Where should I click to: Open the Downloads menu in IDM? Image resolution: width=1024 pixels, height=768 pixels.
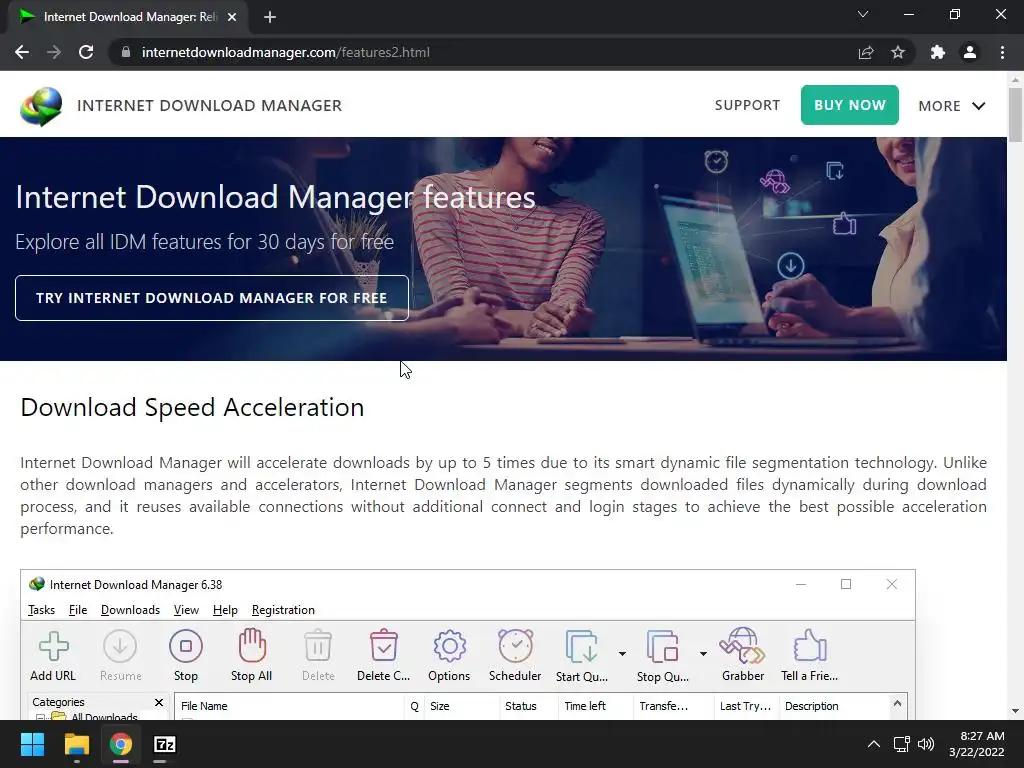click(x=130, y=610)
